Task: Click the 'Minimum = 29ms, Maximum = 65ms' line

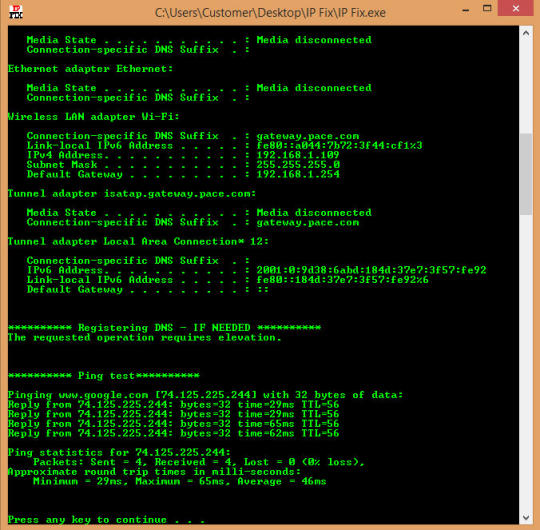Action: [179, 481]
